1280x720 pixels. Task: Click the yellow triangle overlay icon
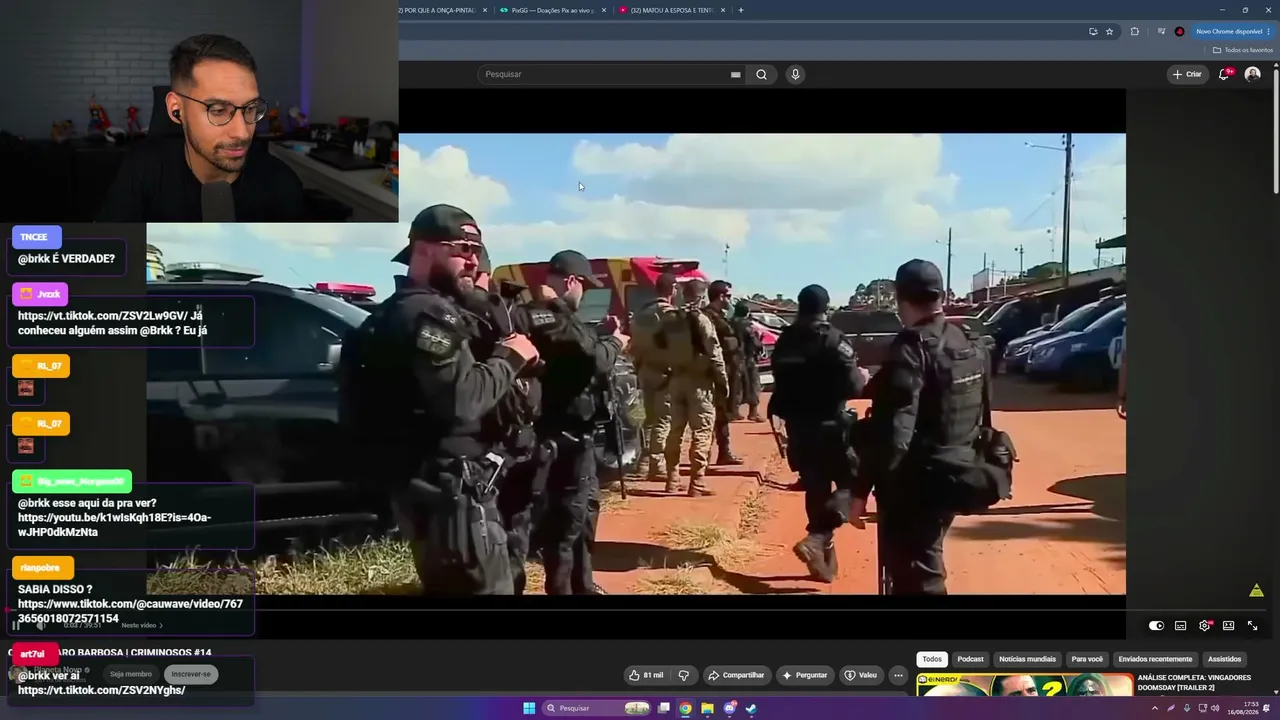click(1256, 590)
